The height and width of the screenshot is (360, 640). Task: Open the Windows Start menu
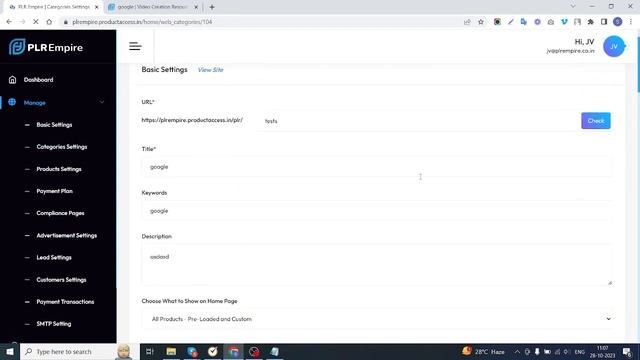click(10, 351)
